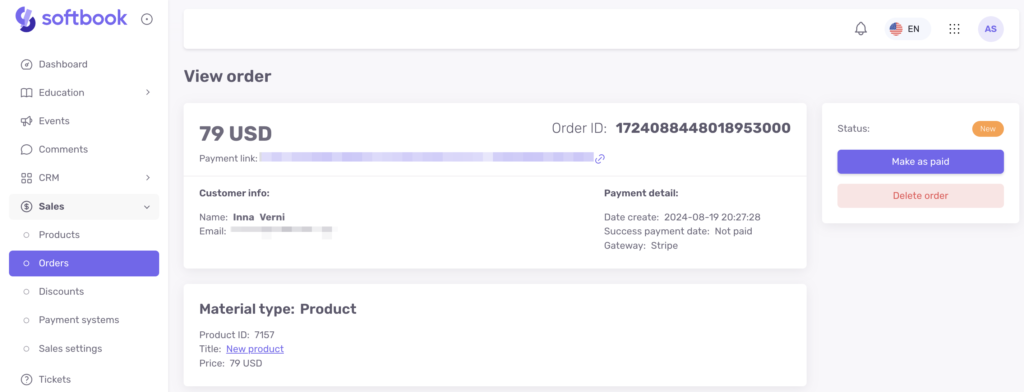Image resolution: width=1024 pixels, height=392 pixels.
Task: Click the Delete order button
Action: coord(920,196)
